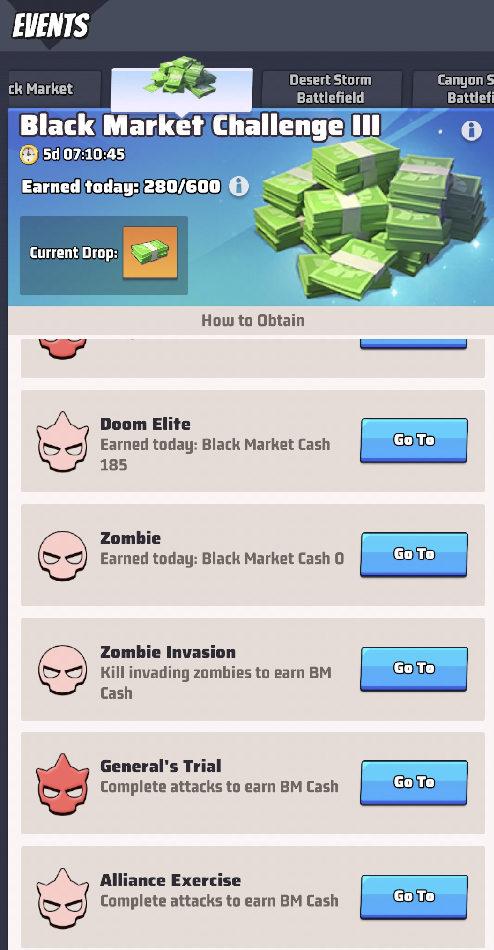
Task: Go To Alliance Exercise activity
Action: (414, 896)
